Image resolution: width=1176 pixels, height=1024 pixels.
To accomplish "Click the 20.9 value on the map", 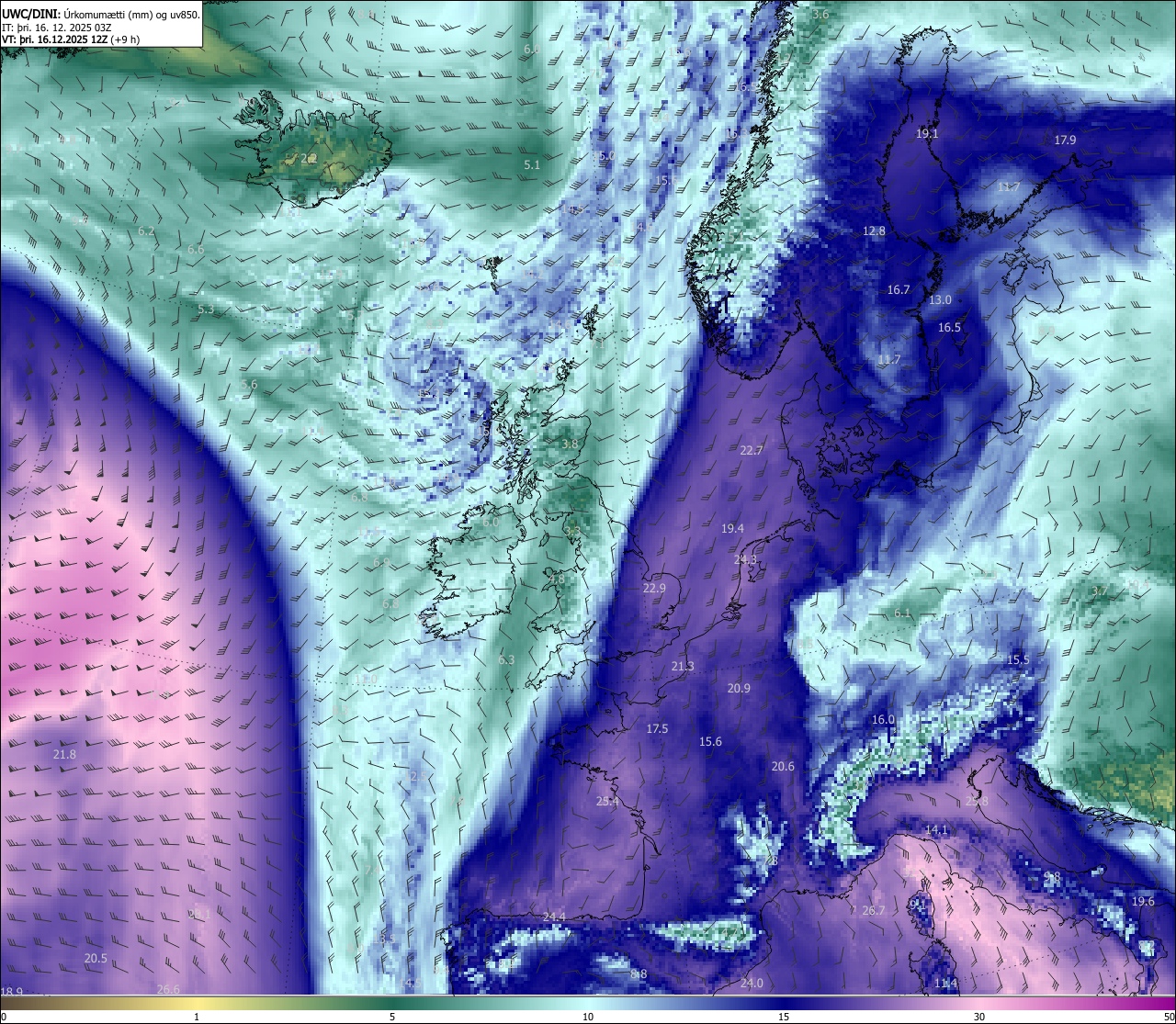I will coord(739,689).
